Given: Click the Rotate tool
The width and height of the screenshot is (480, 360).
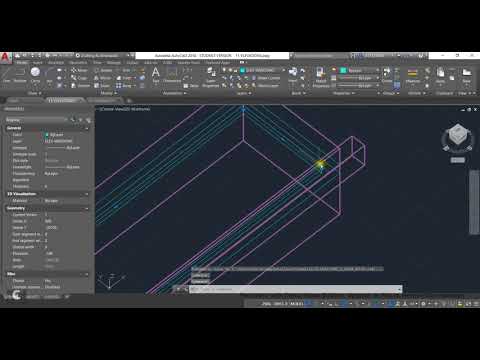Looking at the screenshot, I should pyautogui.click(x=103, y=70).
